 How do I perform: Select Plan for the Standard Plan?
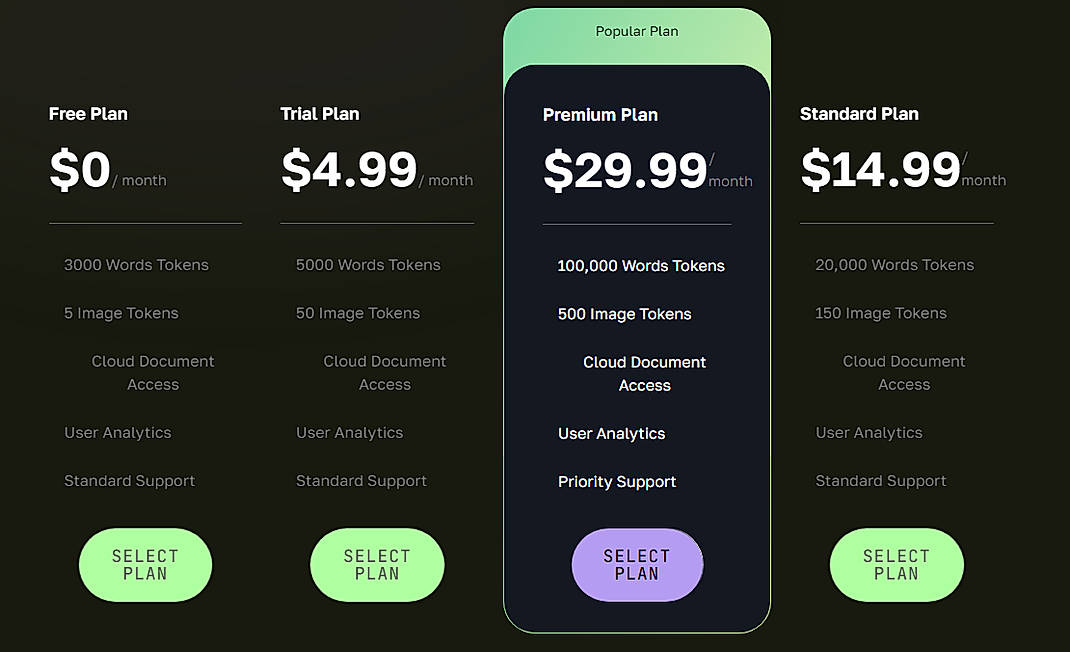coord(896,564)
